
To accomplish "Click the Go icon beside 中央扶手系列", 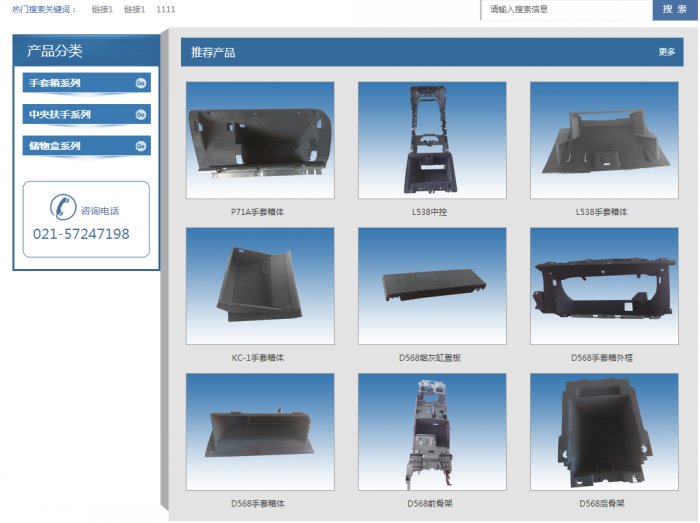I will click(141, 115).
